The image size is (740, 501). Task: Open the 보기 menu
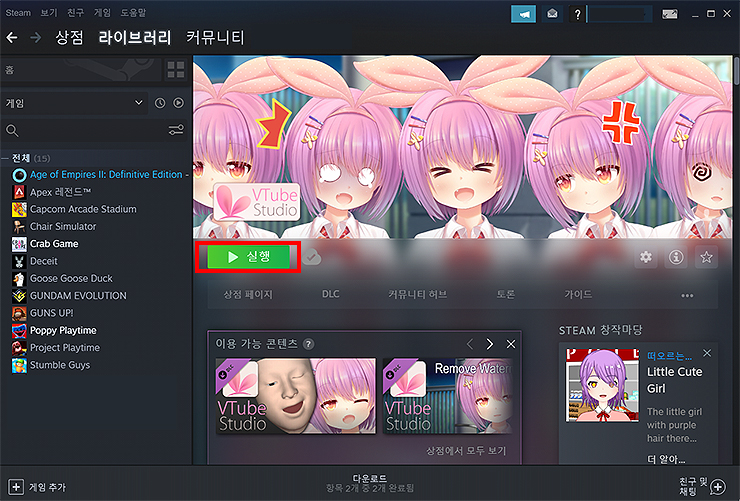click(49, 13)
